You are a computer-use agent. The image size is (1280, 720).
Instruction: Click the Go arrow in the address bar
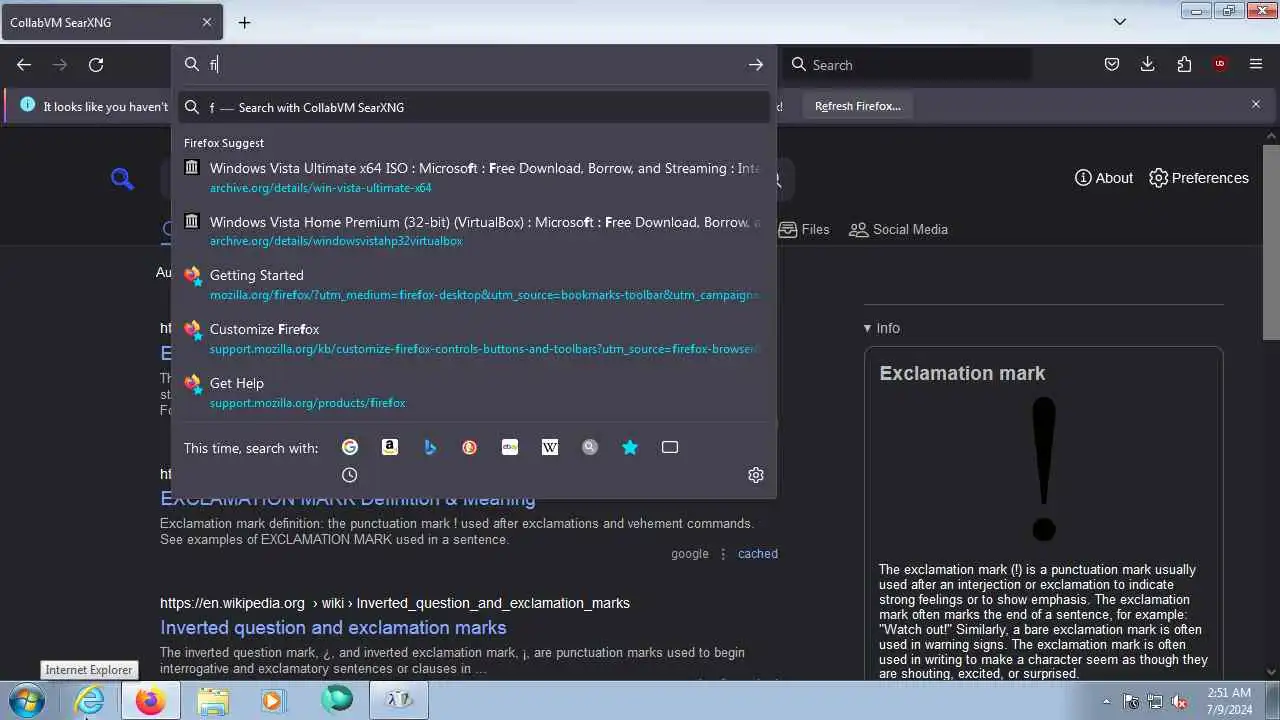point(756,64)
